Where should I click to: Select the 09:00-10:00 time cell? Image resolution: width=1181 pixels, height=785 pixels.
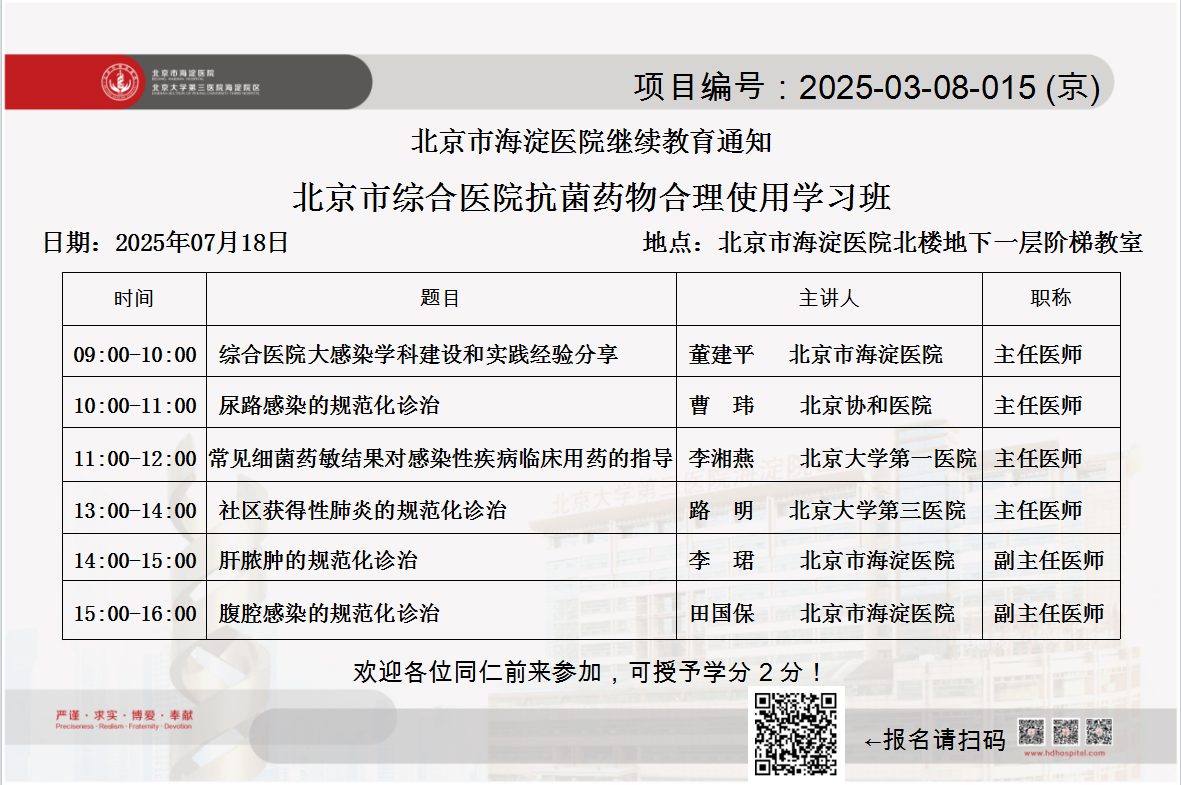(135, 355)
